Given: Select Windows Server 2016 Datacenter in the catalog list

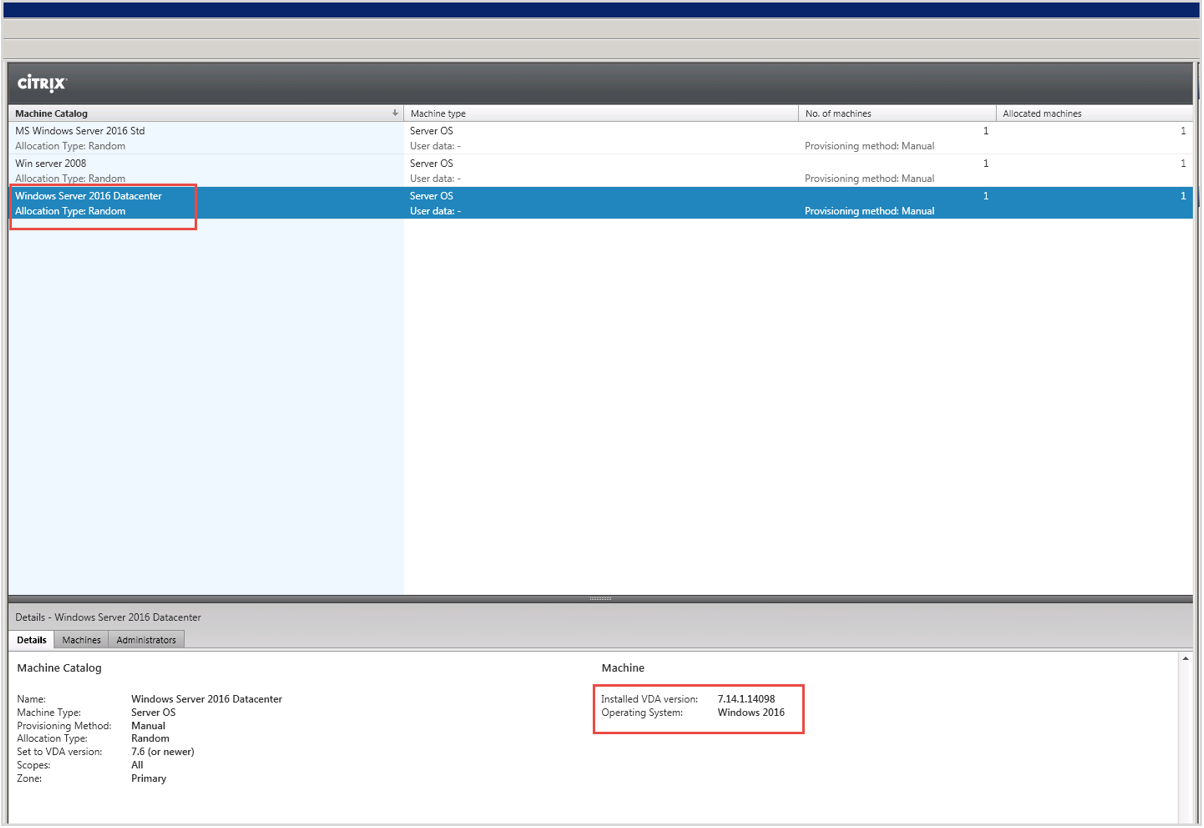Looking at the screenshot, I should tap(88, 196).
